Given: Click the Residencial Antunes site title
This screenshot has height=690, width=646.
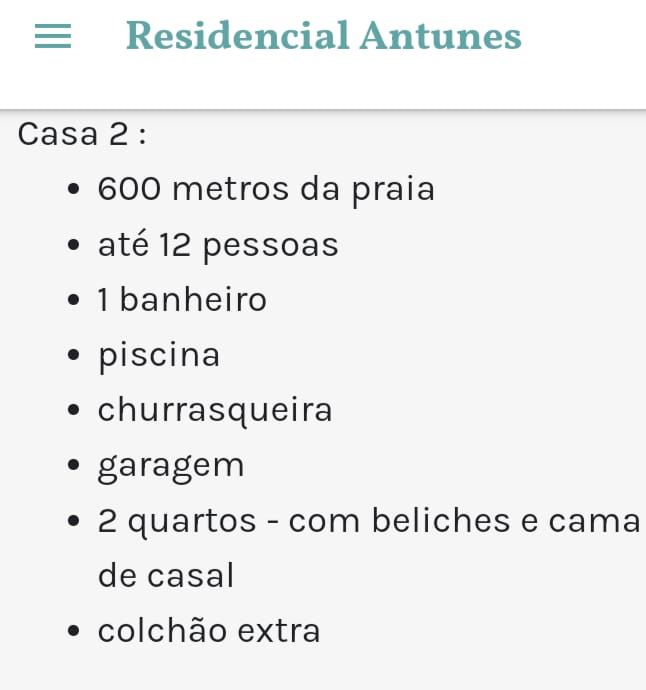Looking at the screenshot, I should [x=323, y=37].
